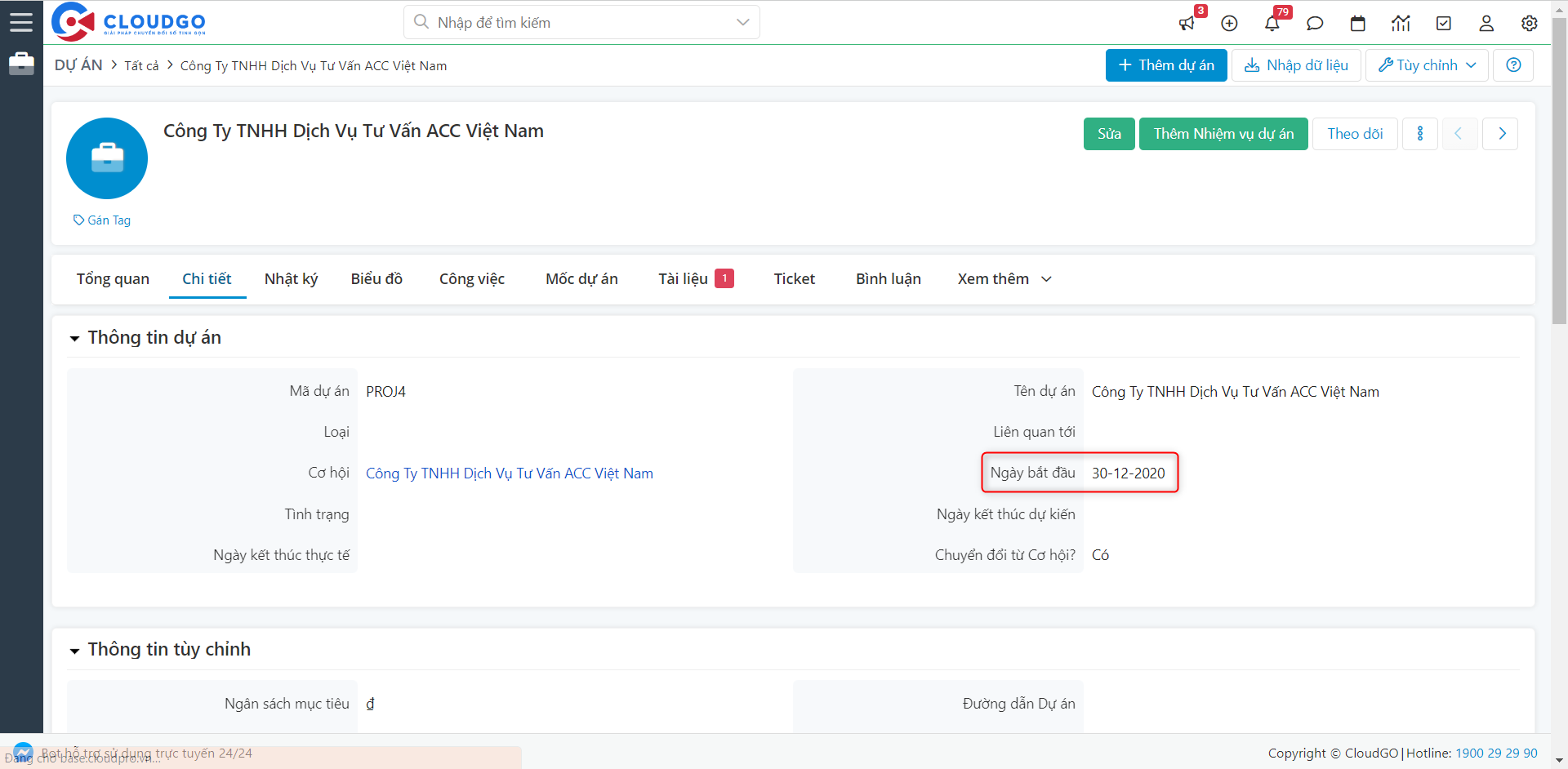Click the megaphone announcements icon

point(1187,24)
